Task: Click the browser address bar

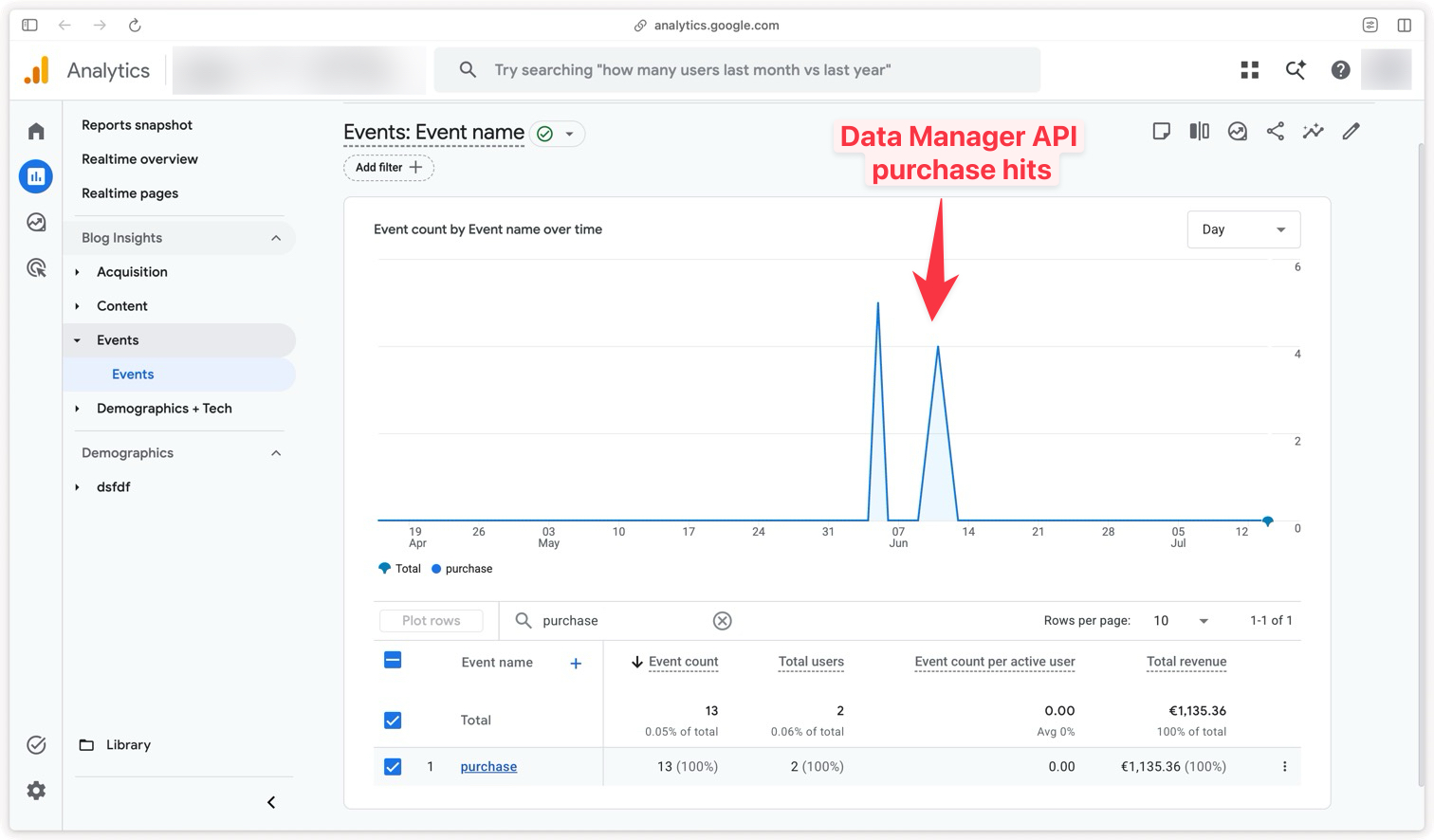Action: click(x=707, y=26)
